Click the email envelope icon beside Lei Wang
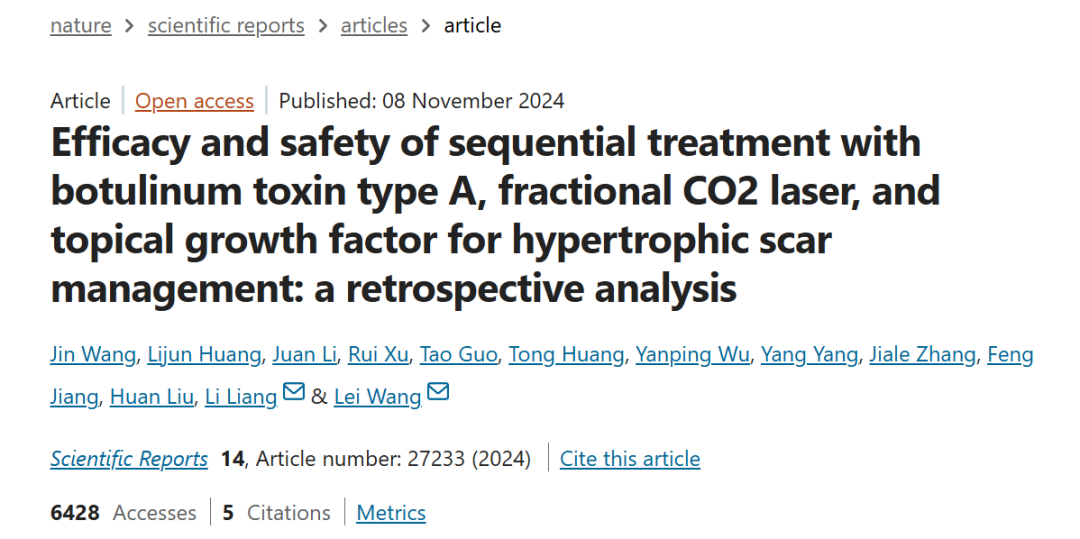 [x=438, y=393]
